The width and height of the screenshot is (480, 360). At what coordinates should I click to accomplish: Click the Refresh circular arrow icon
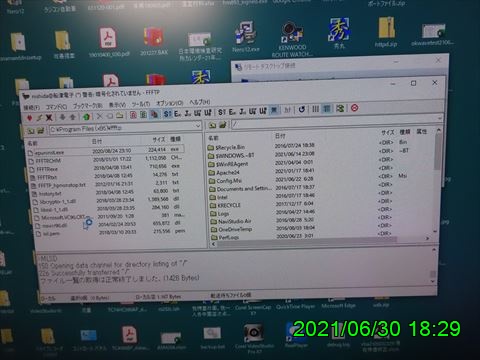click(x=302, y=109)
